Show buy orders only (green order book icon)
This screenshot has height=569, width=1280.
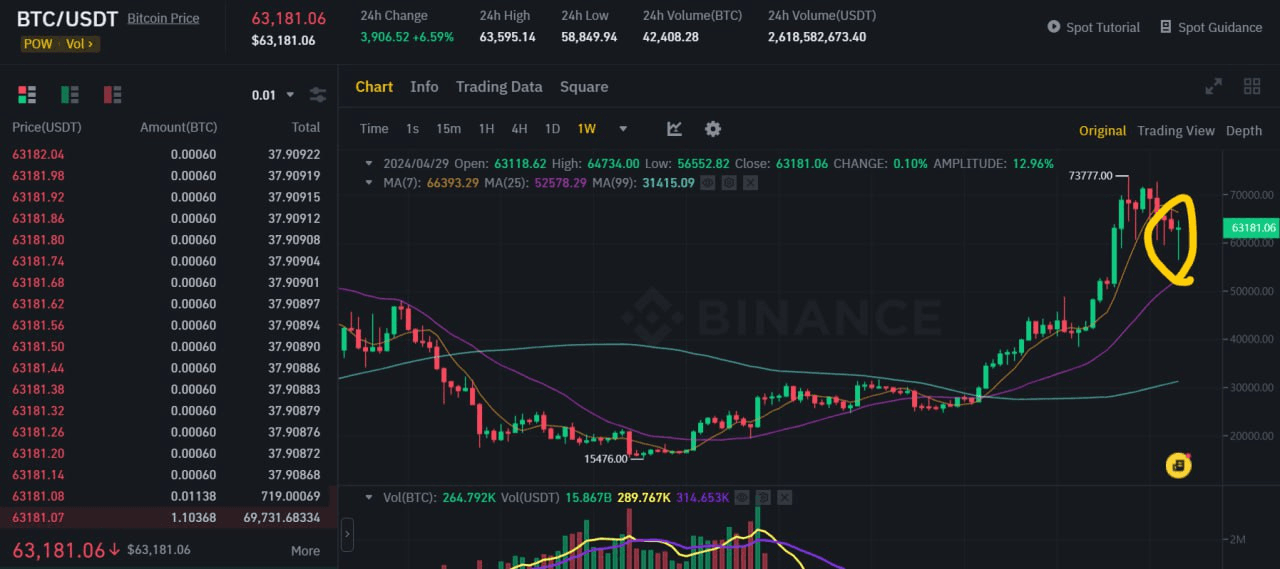tap(70, 95)
